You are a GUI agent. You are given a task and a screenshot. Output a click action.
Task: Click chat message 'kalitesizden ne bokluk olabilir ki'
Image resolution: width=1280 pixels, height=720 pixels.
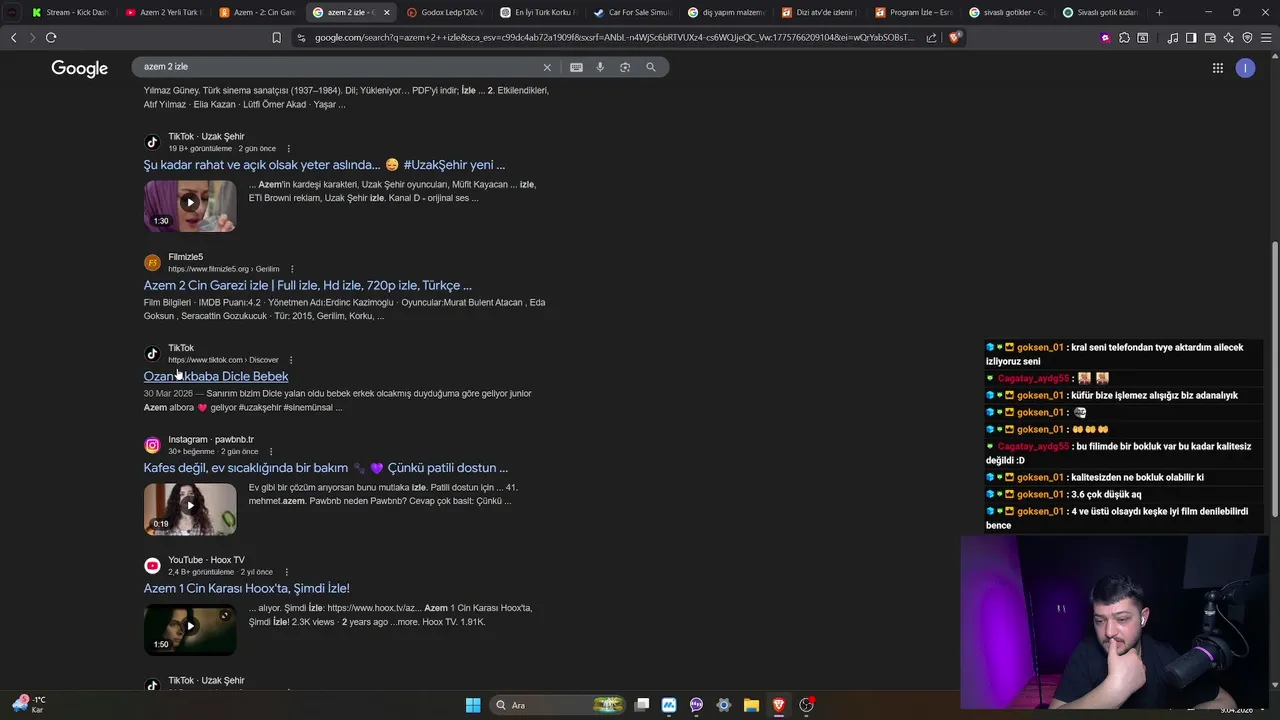point(1137,477)
